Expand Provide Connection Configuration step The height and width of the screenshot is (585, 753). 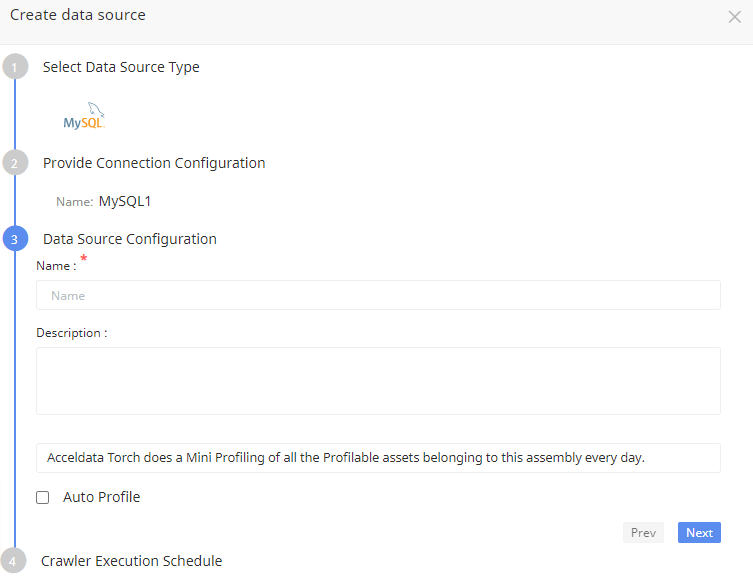pyautogui.click(x=154, y=163)
